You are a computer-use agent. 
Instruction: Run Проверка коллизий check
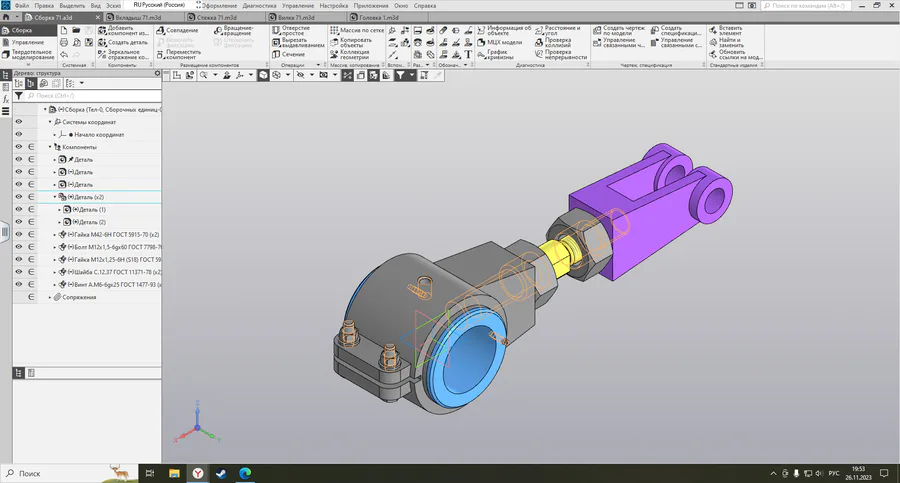(x=553, y=42)
